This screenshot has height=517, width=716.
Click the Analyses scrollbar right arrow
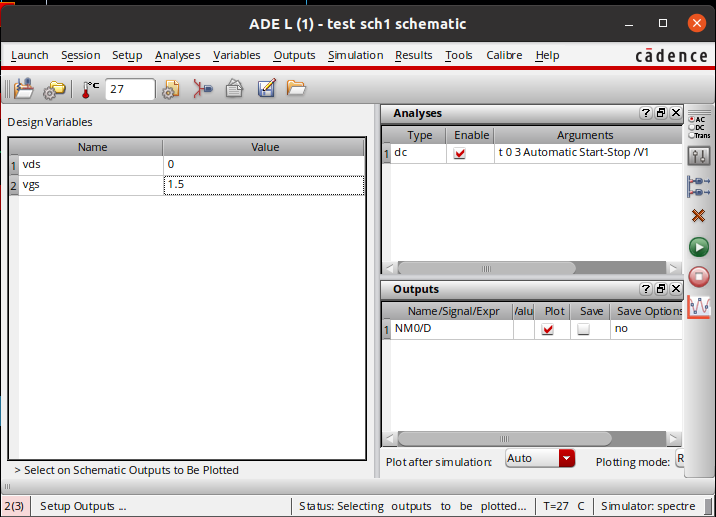pos(673,268)
